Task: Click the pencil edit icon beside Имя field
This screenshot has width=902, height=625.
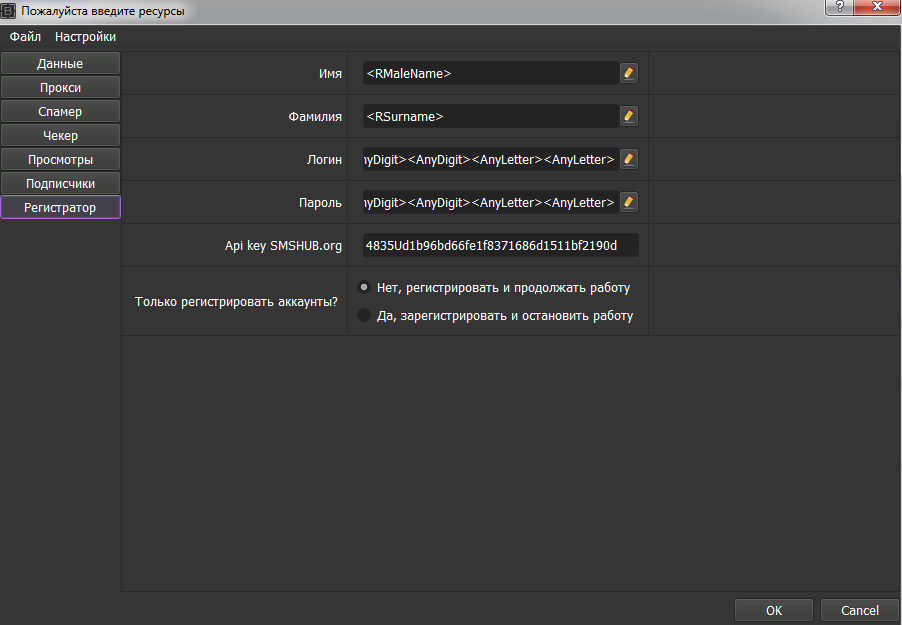Action: tap(629, 73)
